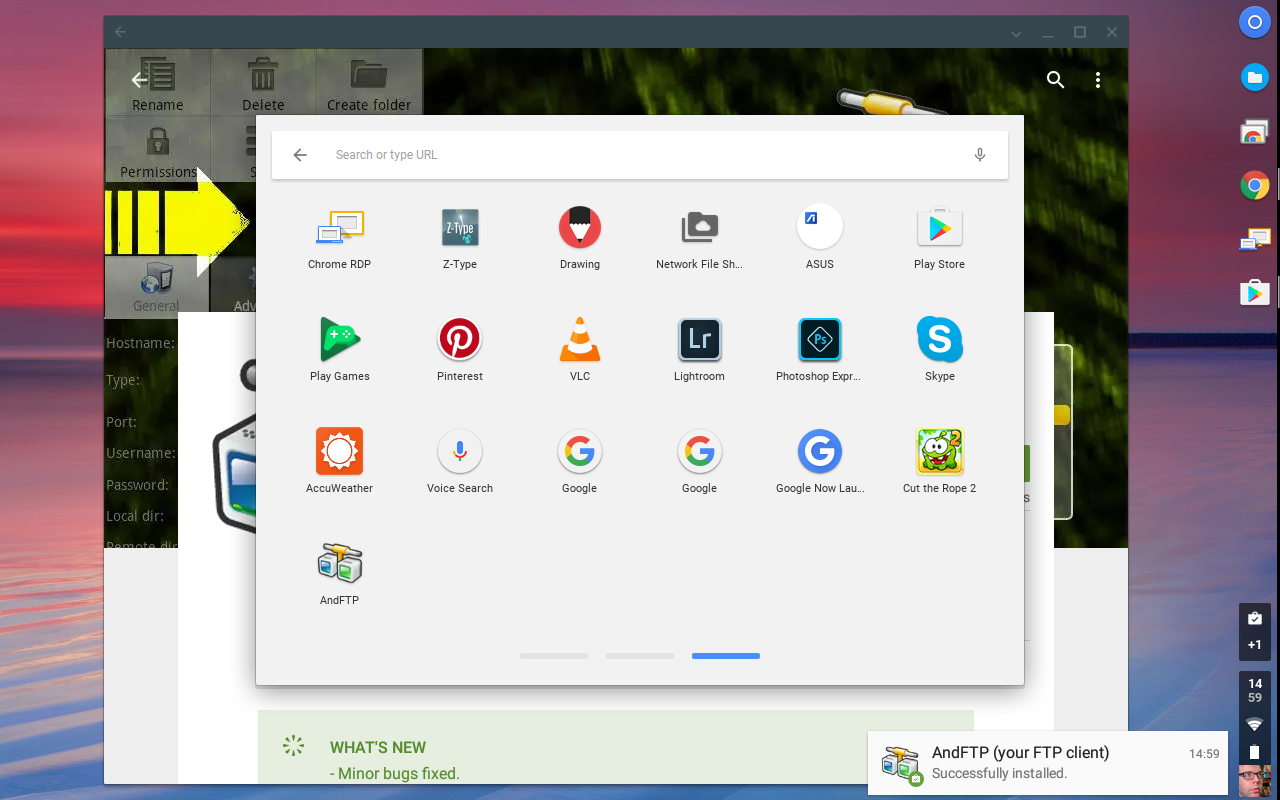Click the back arrow in window title bar
The height and width of the screenshot is (800, 1280).
120,32
